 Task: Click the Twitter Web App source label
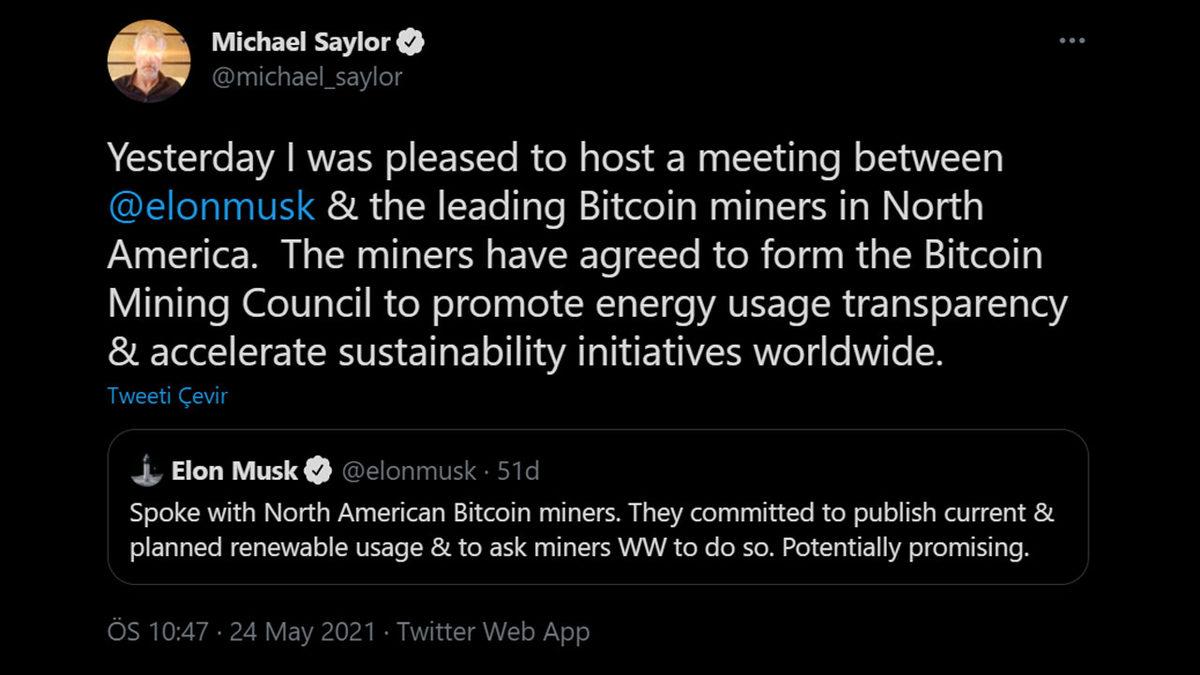coord(494,631)
